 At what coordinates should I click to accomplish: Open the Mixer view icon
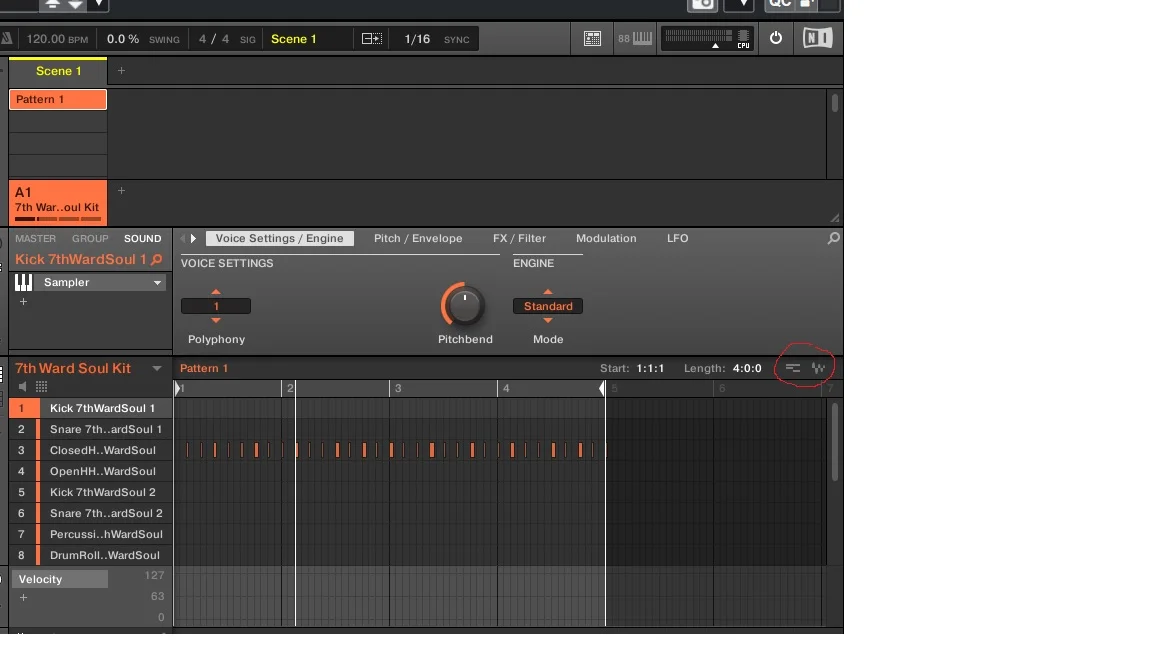[x=592, y=39]
